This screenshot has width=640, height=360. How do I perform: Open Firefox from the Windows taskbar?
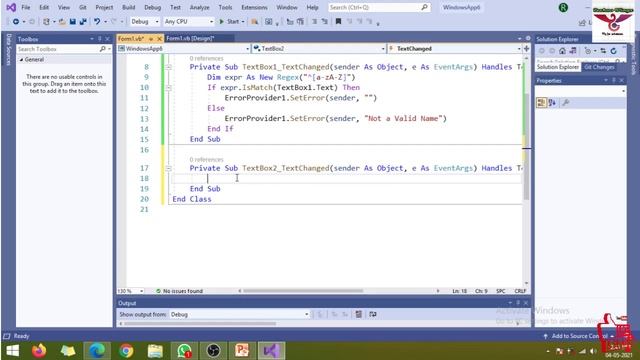coord(39,351)
